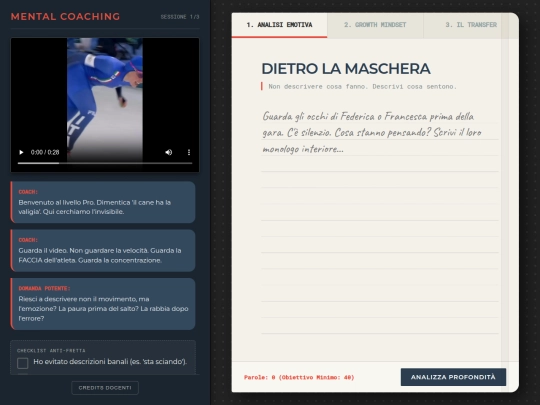Open the 3. Il Transfer tab
This screenshot has width=540, height=405.
[471, 25]
